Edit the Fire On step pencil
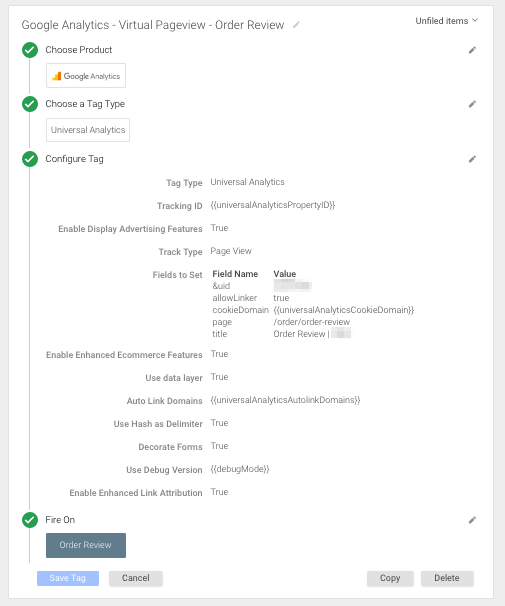 tap(472, 520)
